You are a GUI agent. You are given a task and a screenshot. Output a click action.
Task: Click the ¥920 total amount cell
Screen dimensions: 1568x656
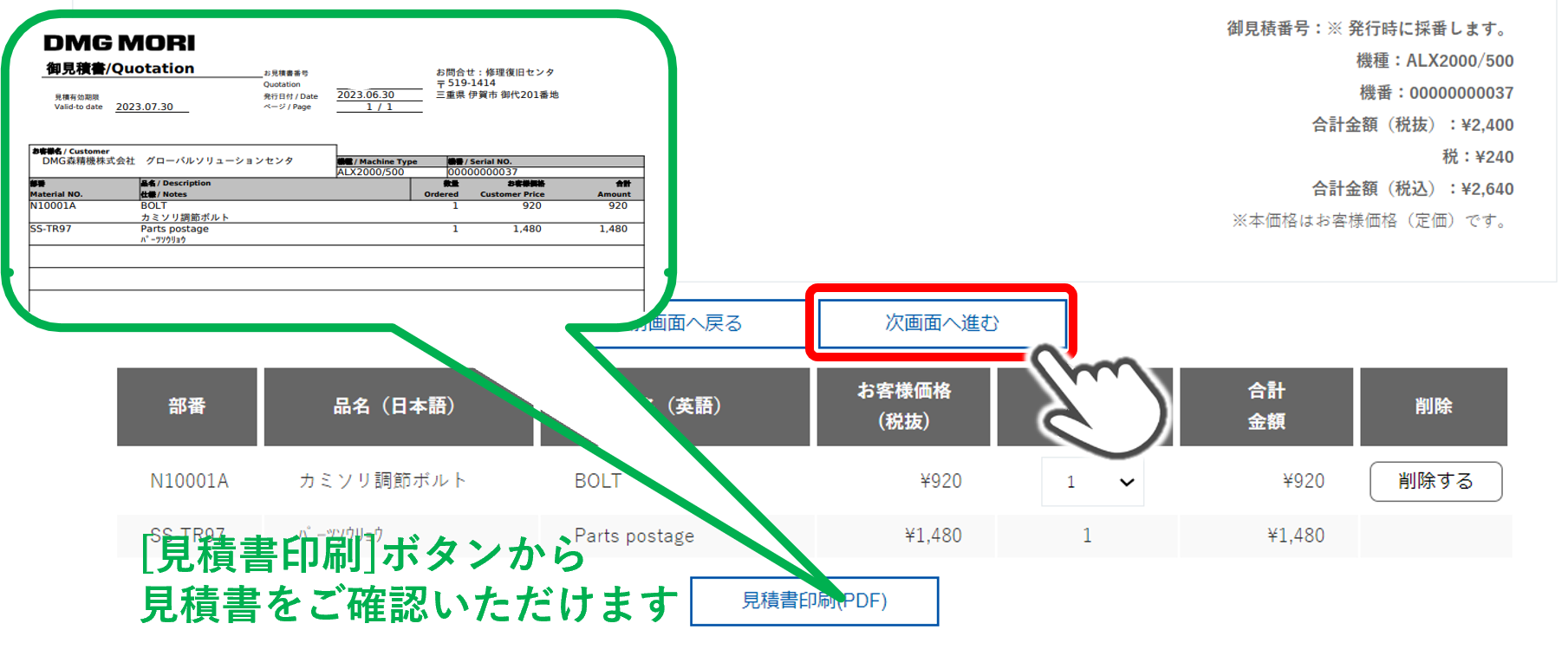pyautogui.click(x=1304, y=481)
